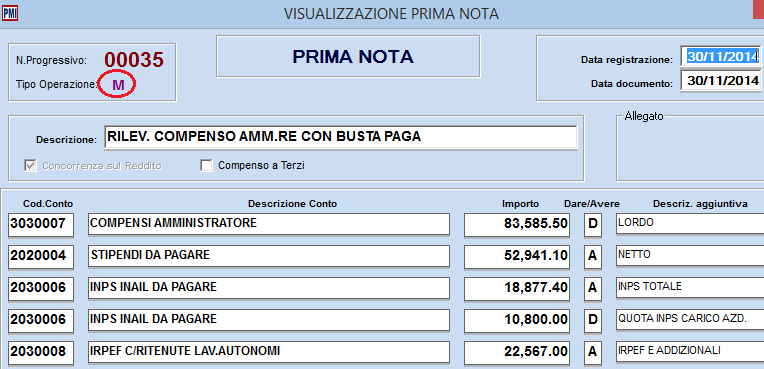Click the PMI application icon in title bar
Viewport: 764px width, 369px height.
10,13
